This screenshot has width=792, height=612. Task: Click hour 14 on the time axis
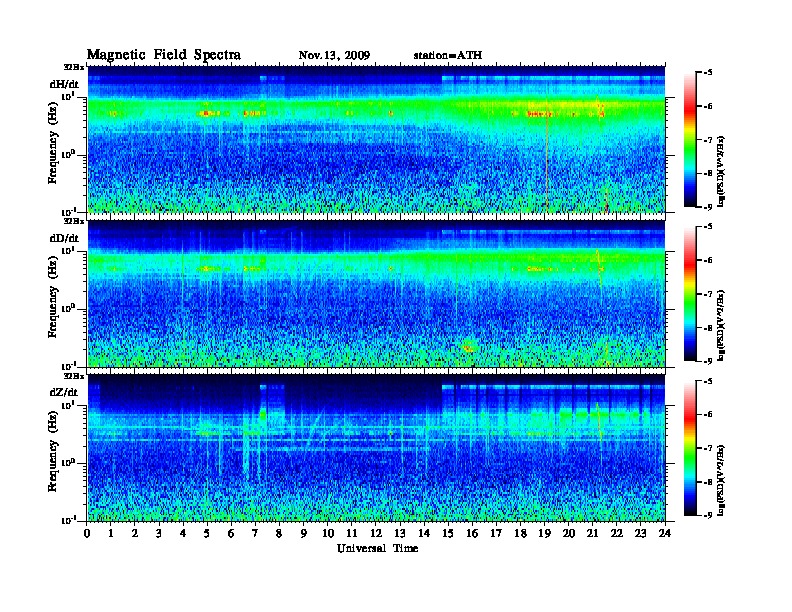pyautogui.click(x=424, y=534)
